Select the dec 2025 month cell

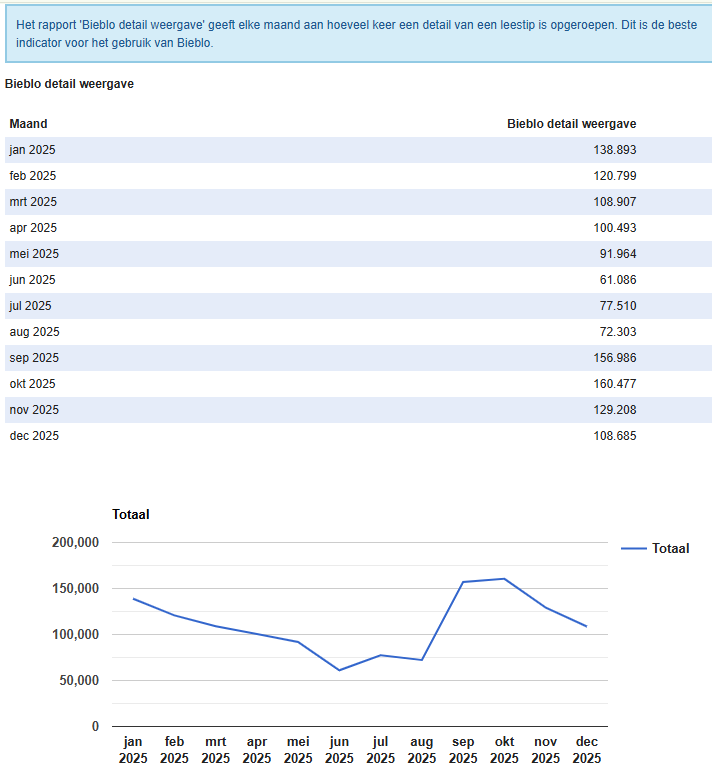coord(34,436)
